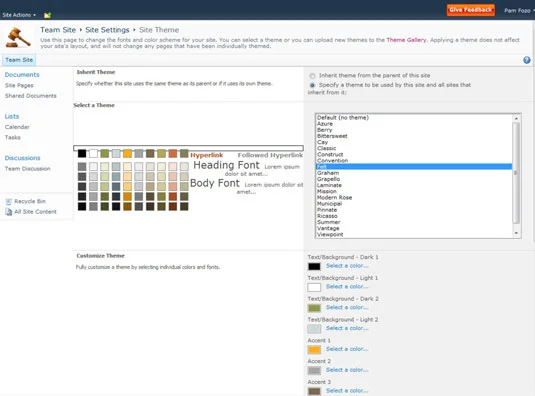
Task: Select a color for Accent 1
Action: (x=347, y=349)
